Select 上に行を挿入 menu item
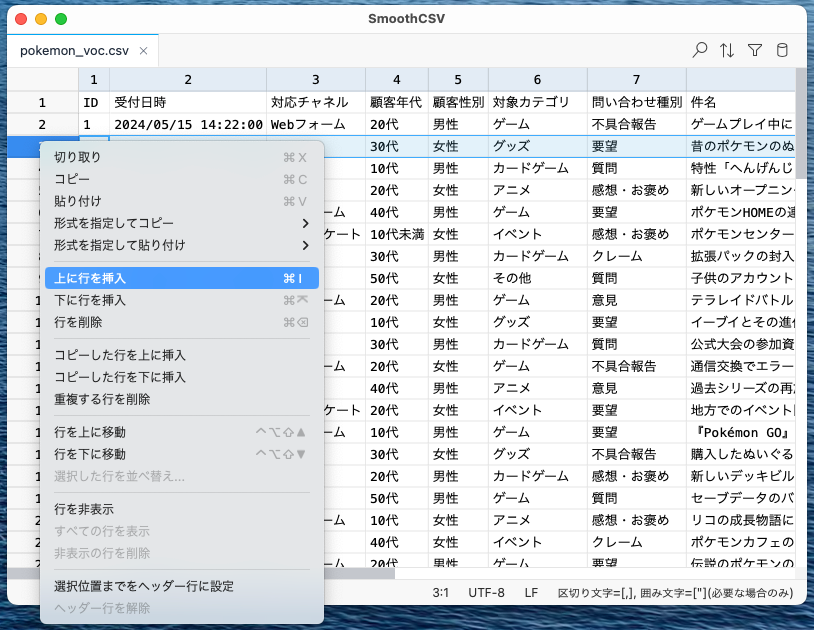Viewport: 814px width, 630px height. (182, 278)
